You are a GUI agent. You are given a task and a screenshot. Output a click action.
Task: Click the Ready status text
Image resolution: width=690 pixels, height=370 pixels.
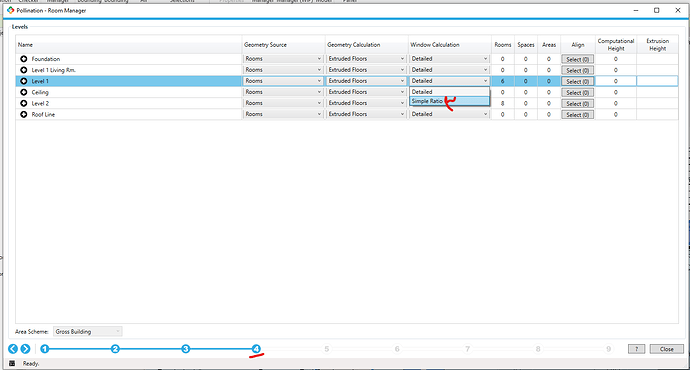[x=31, y=363]
